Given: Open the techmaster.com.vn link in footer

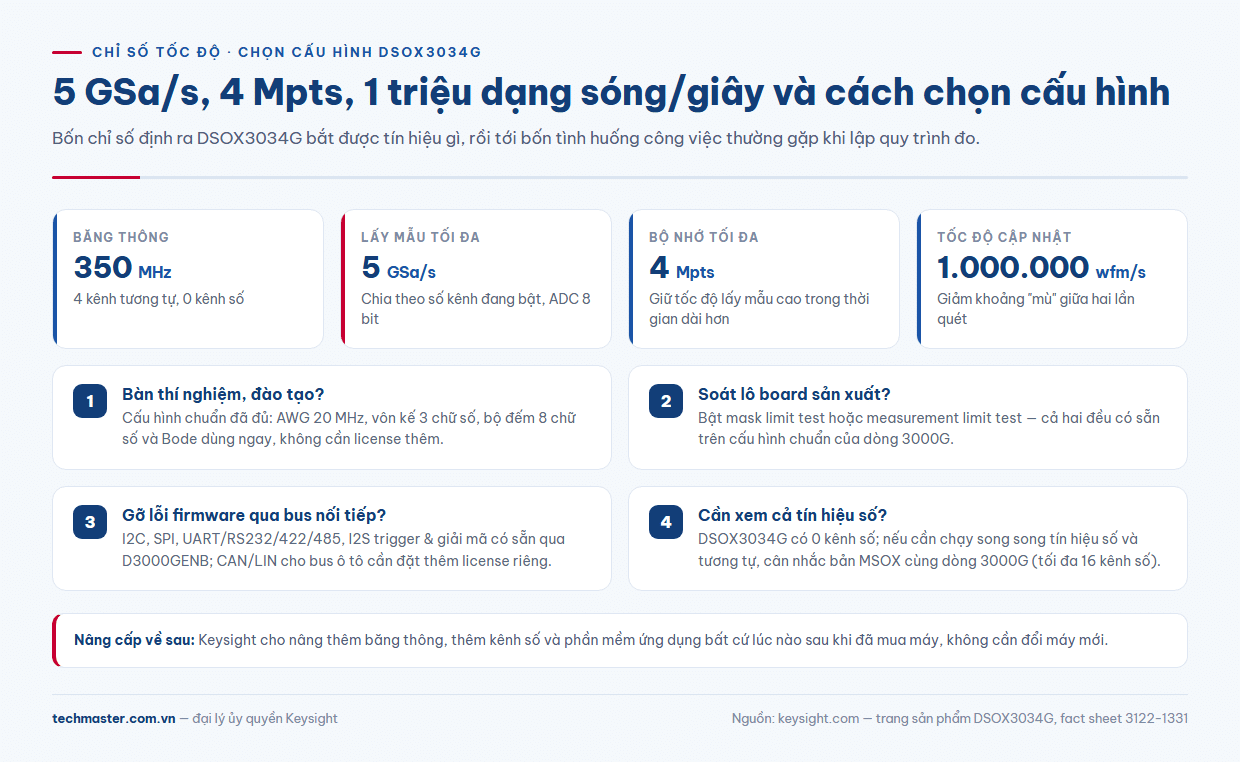Looking at the screenshot, I should [114, 718].
